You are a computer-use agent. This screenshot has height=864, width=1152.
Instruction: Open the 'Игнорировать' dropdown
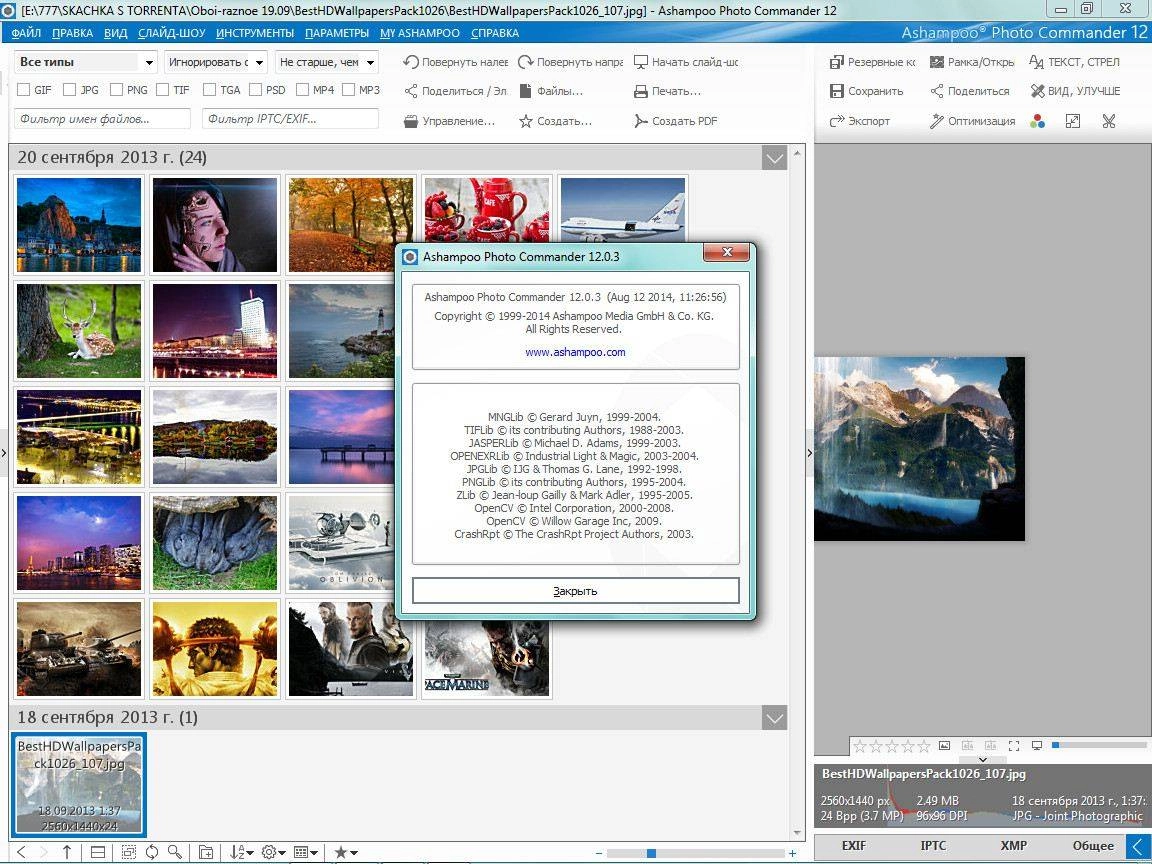click(215, 62)
